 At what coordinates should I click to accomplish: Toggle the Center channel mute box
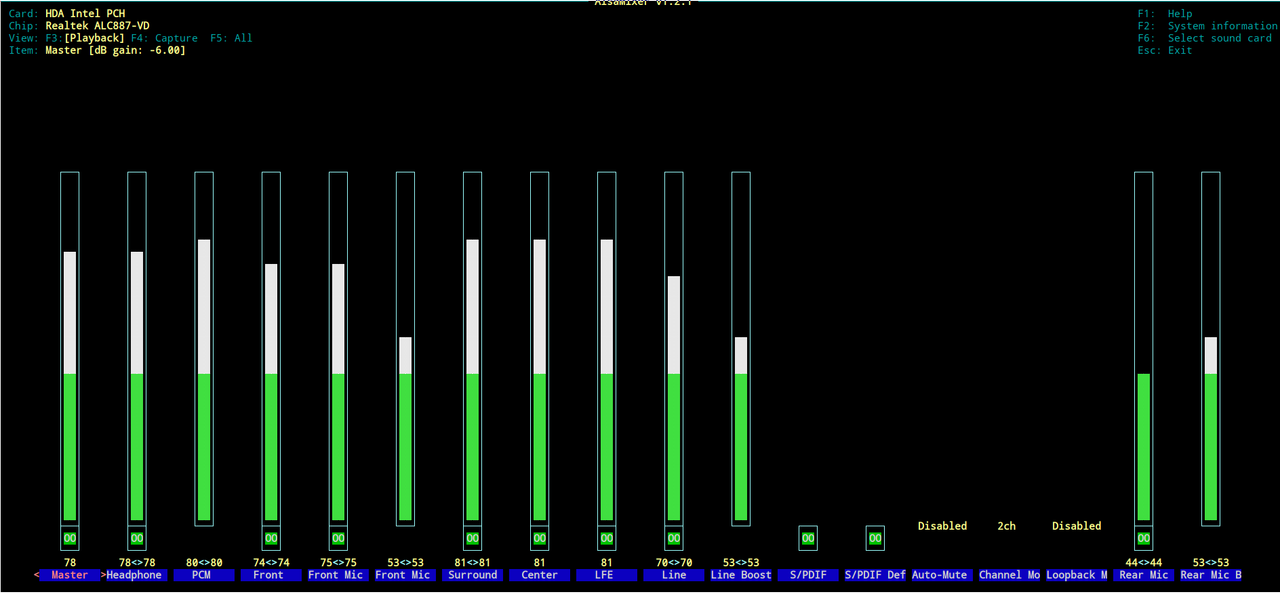tap(539, 538)
